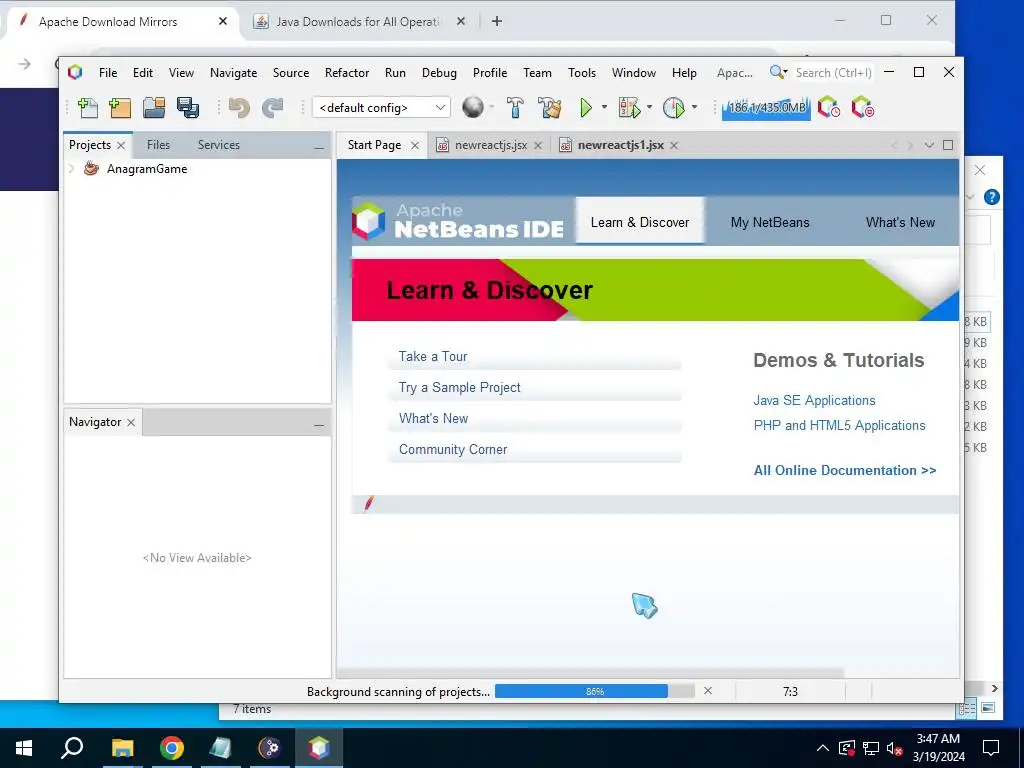Switch to My NetBeans tab
This screenshot has width=1024, height=768.
click(770, 222)
